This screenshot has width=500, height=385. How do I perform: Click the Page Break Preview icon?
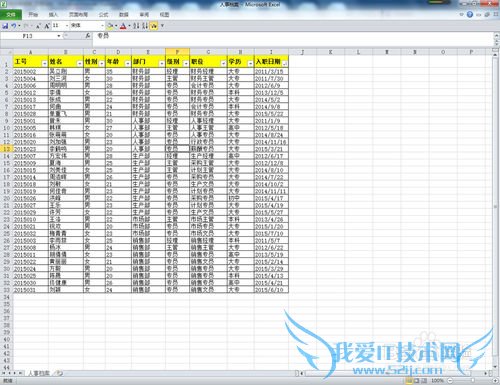424,380
